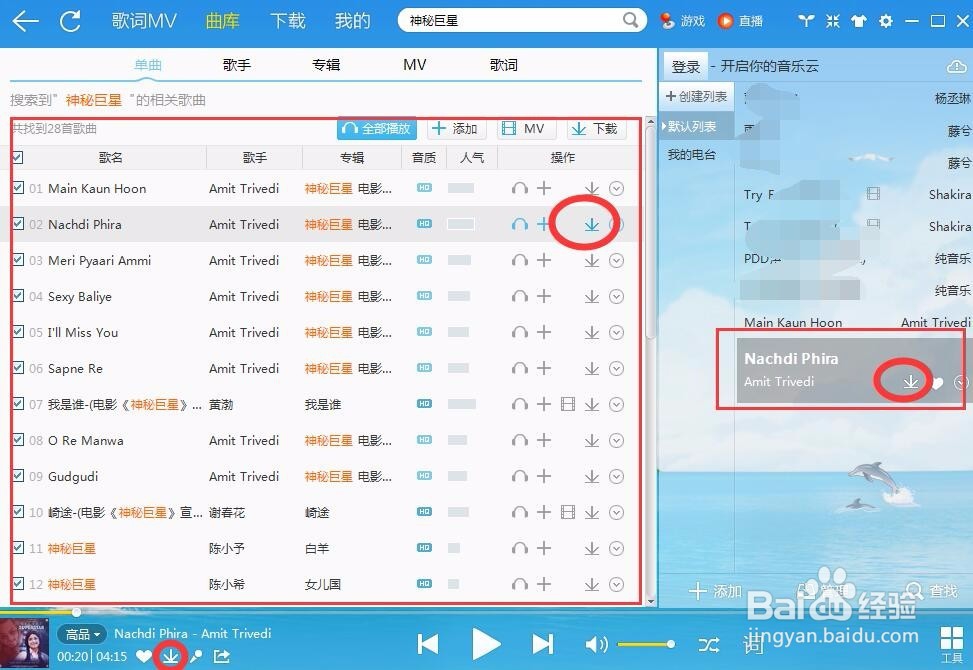The height and width of the screenshot is (670, 973).
Task: Refresh the page with reload icon
Action: tap(70, 20)
